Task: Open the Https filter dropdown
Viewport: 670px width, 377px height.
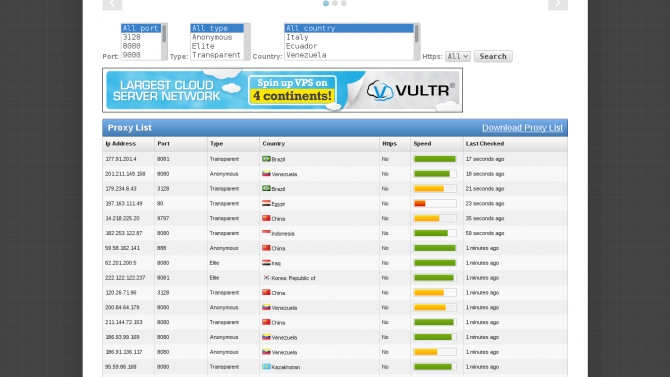Action: coord(458,56)
